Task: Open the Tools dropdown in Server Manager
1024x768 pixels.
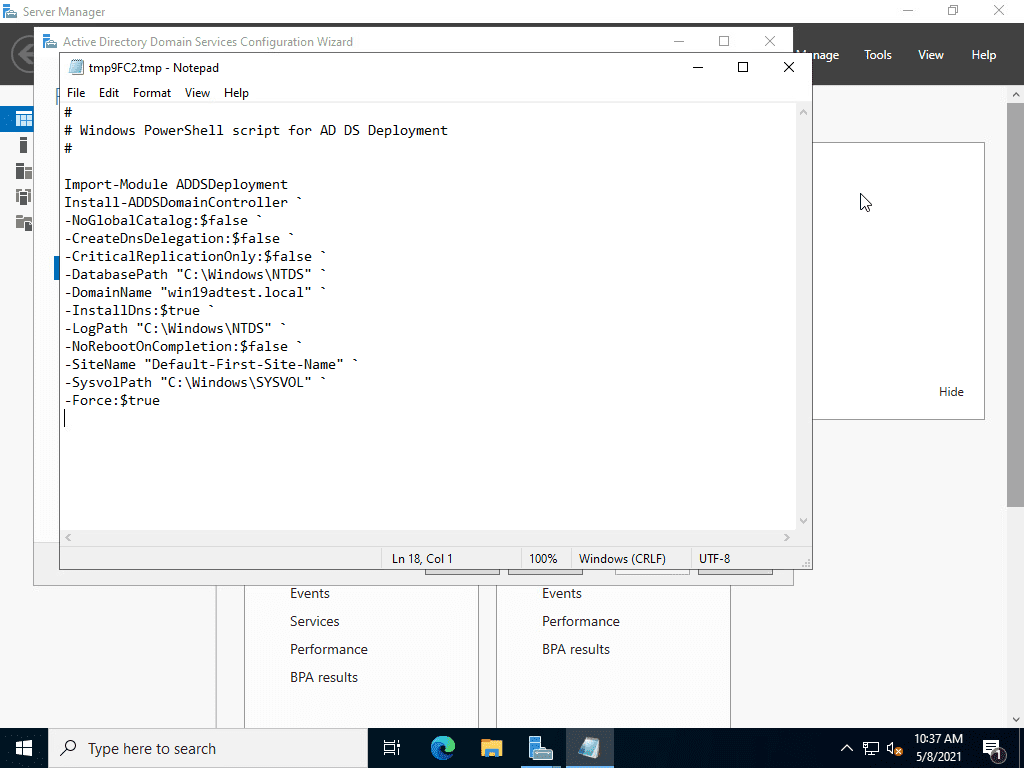Action: point(877,55)
